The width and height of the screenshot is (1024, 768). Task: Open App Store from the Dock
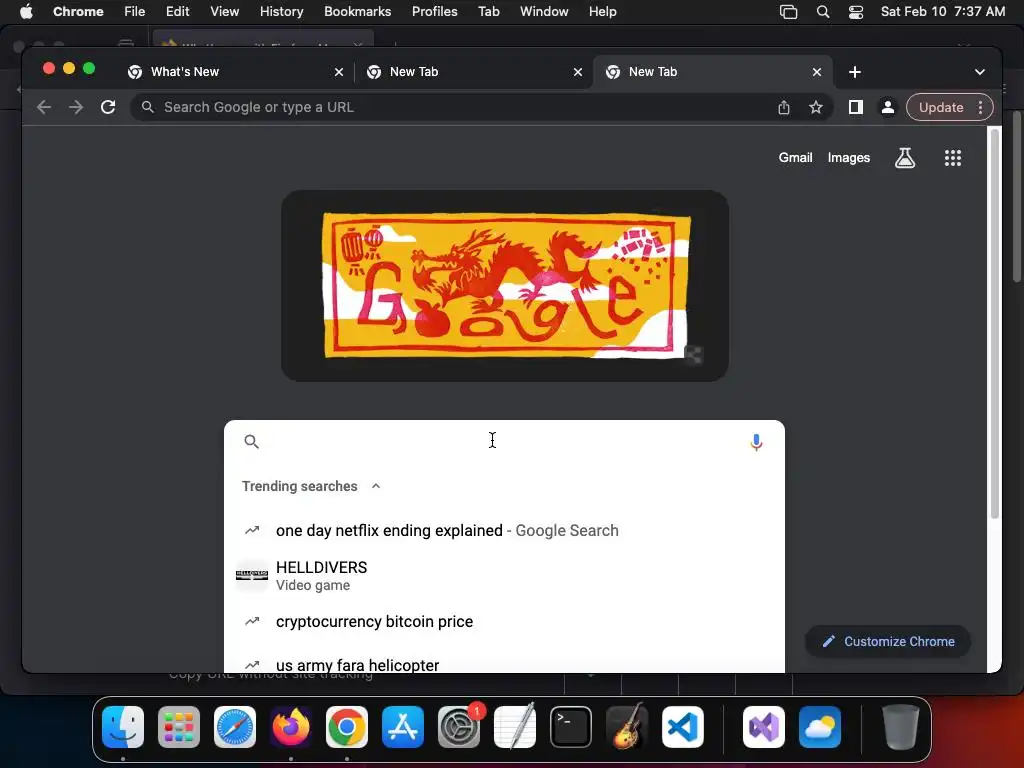click(x=403, y=727)
